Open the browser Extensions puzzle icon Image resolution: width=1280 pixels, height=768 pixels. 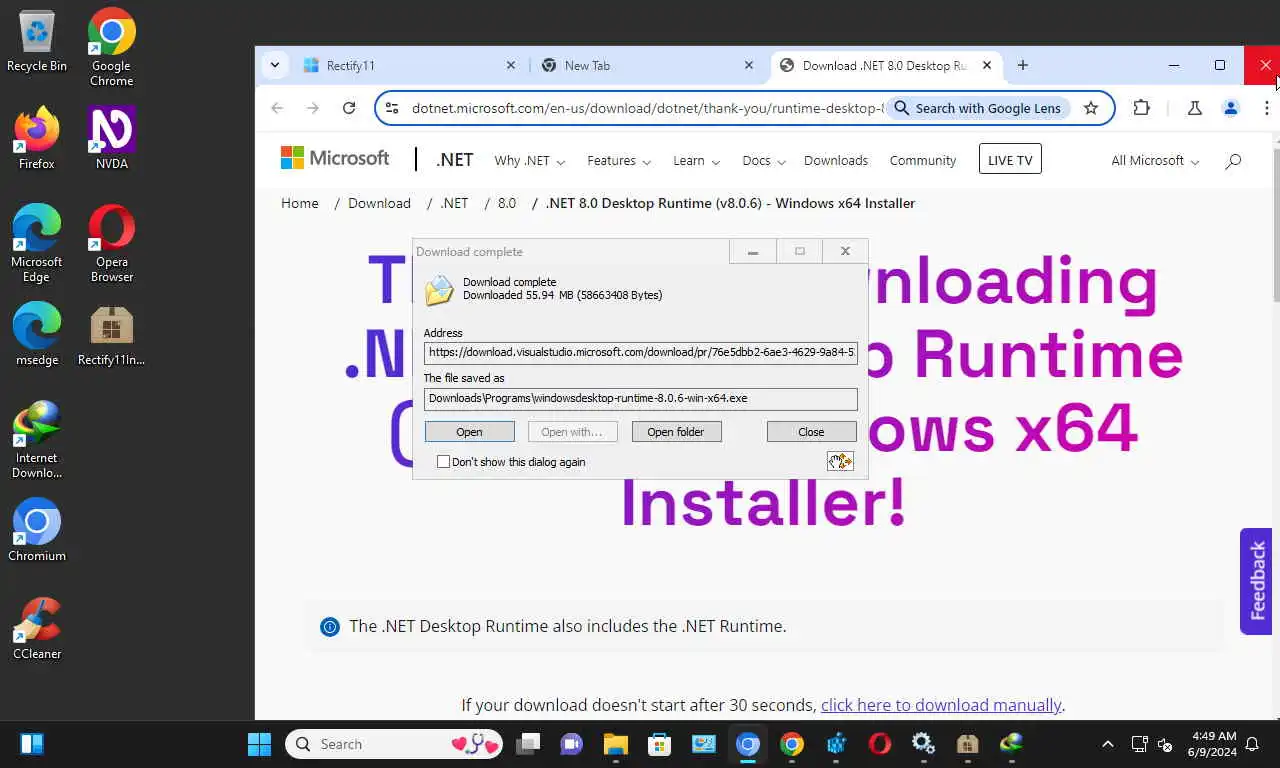pyautogui.click(x=1141, y=108)
